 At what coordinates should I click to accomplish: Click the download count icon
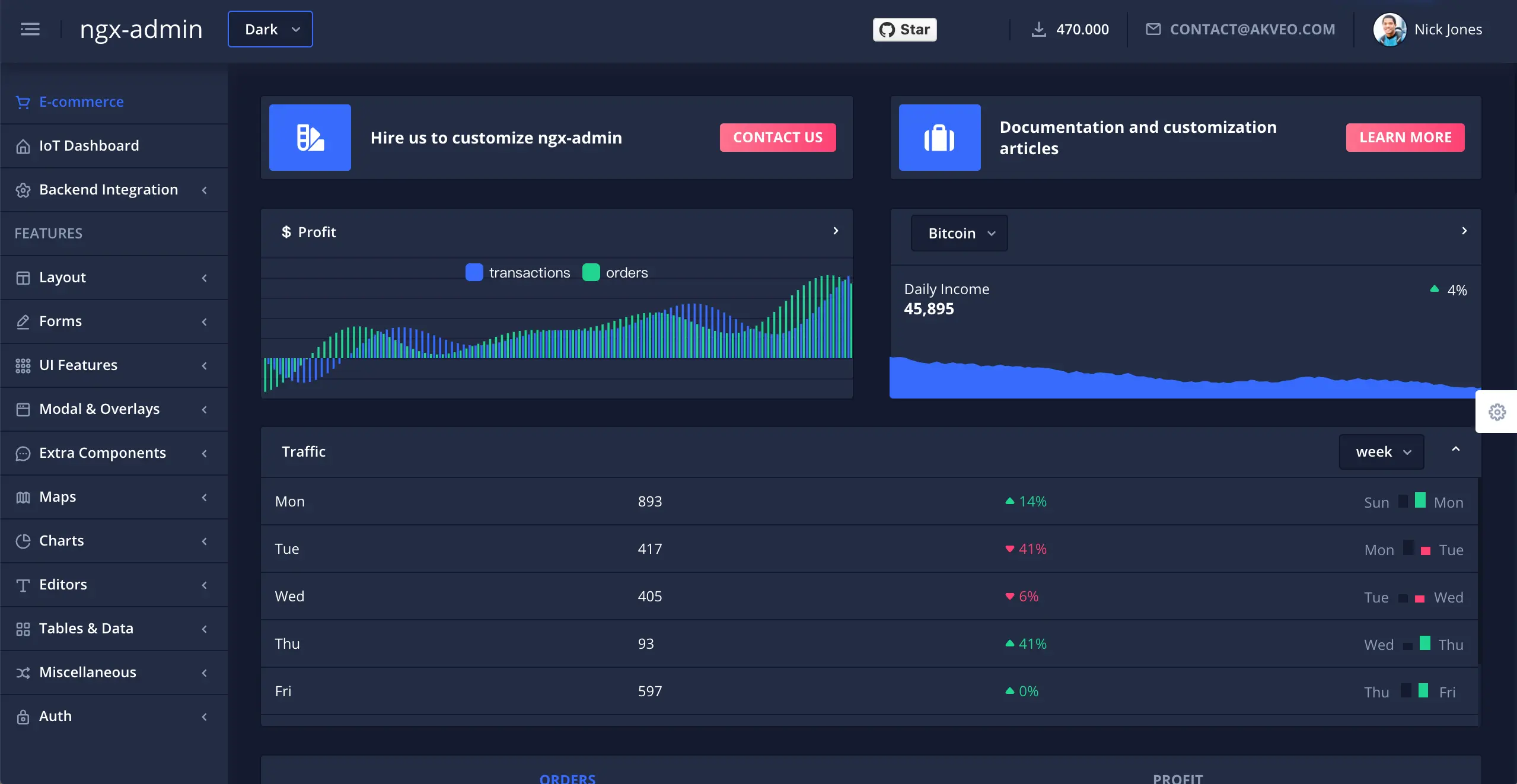[x=1038, y=30]
